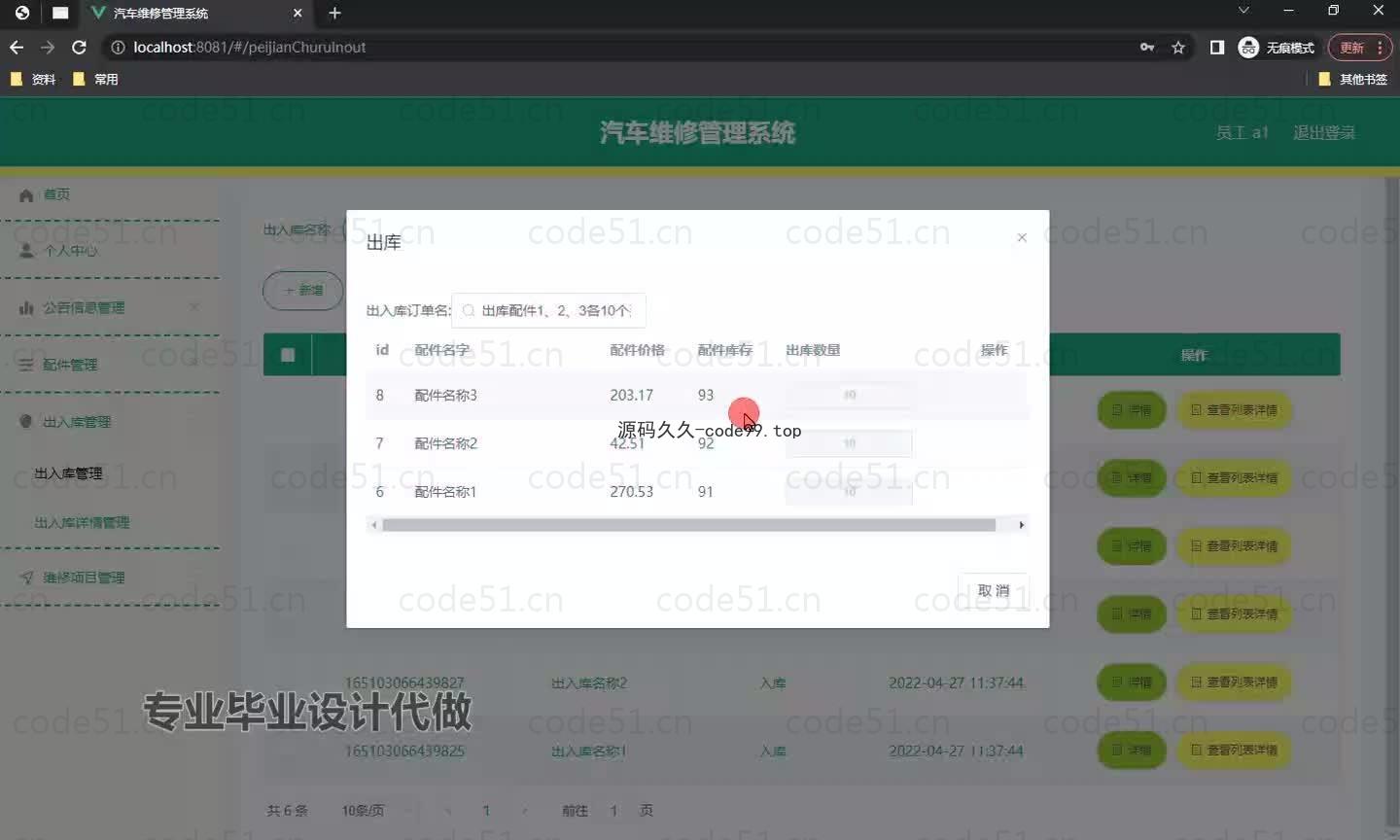Click the bar chart icon beside 公告信息管理
Viewport: 1400px width, 840px height.
pyautogui.click(x=26, y=307)
